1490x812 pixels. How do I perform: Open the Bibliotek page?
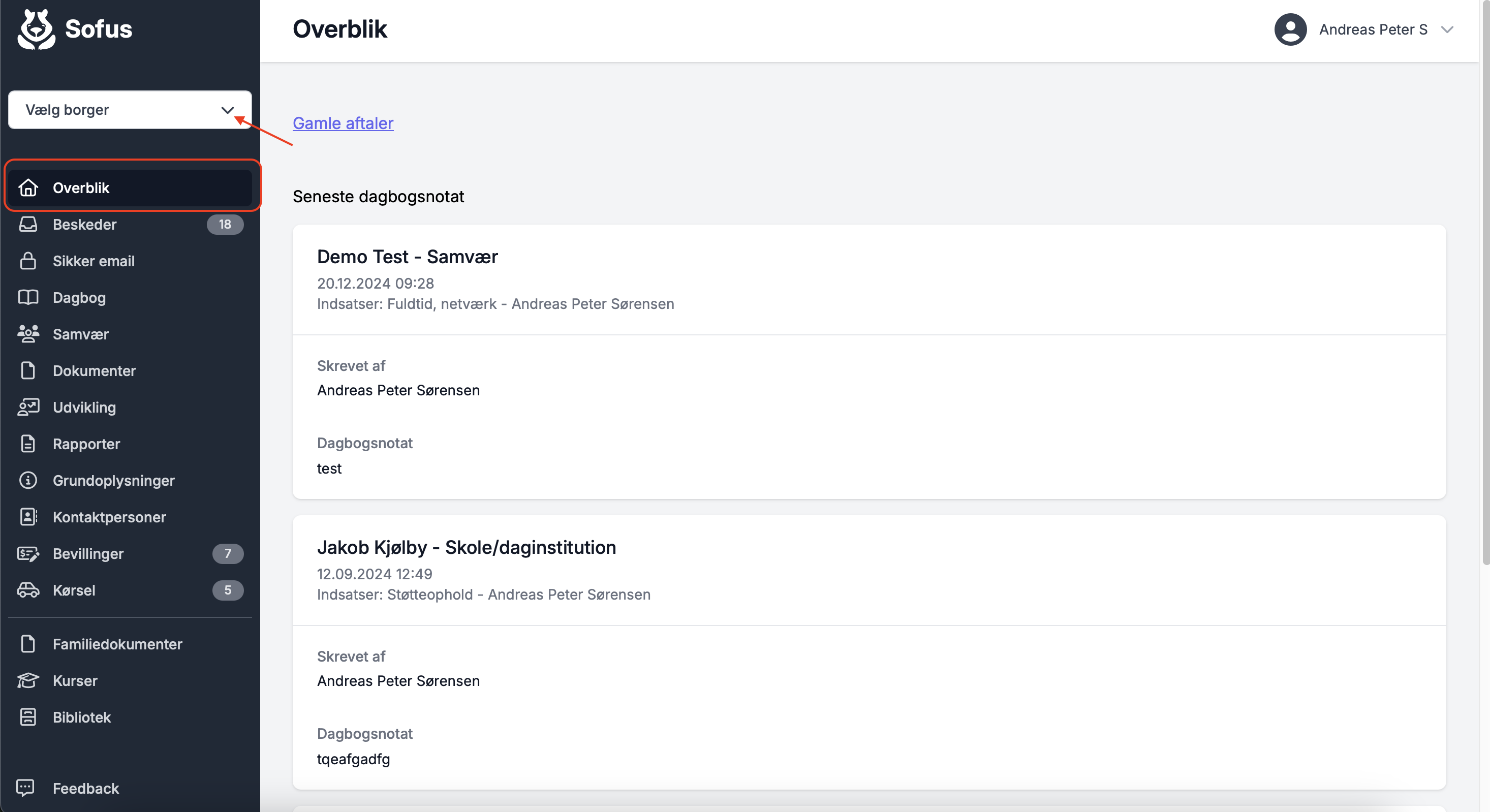[x=81, y=717]
